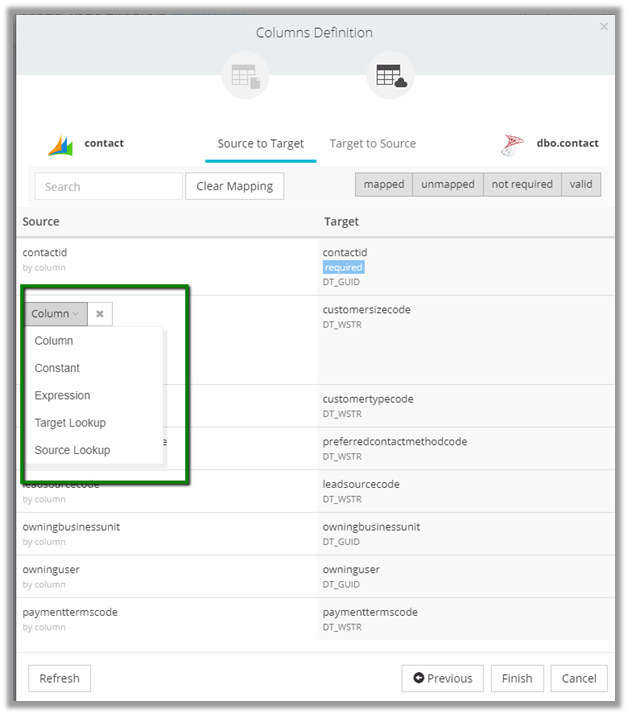Click into the Search field
The width and height of the screenshot is (628, 715).
[x=108, y=186]
